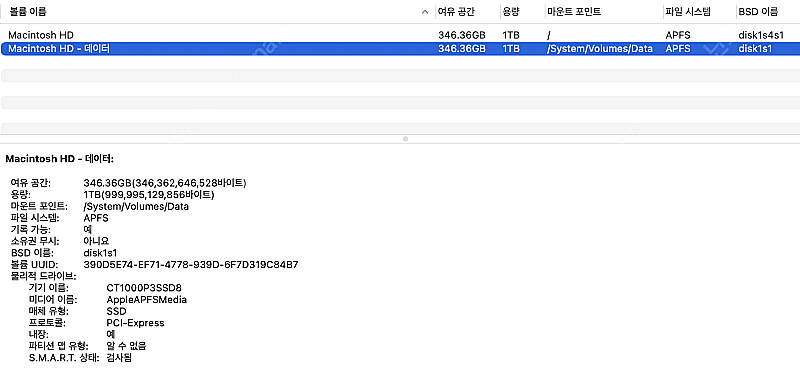Image resolution: width=800 pixels, height=372 pixels.
Task: Click the 물리적 드라이브: label
Action: point(43,277)
